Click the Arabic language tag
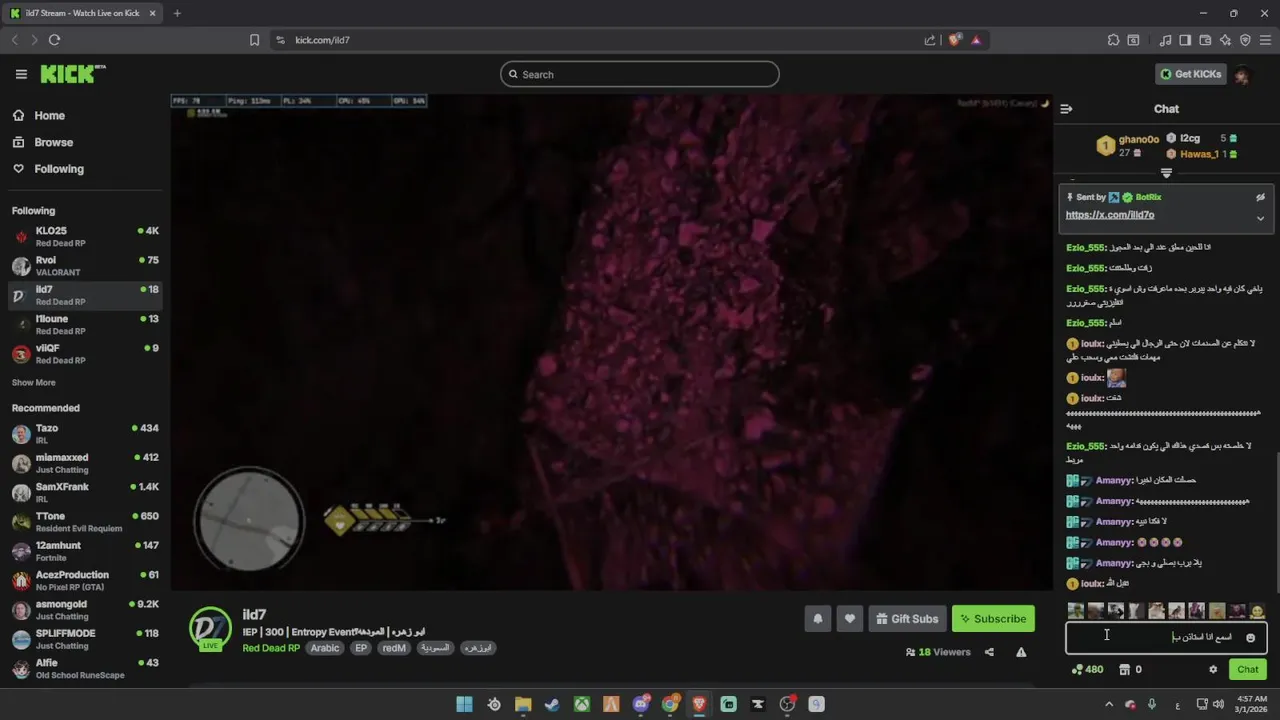The height and width of the screenshot is (720, 1280). point(324,648)
